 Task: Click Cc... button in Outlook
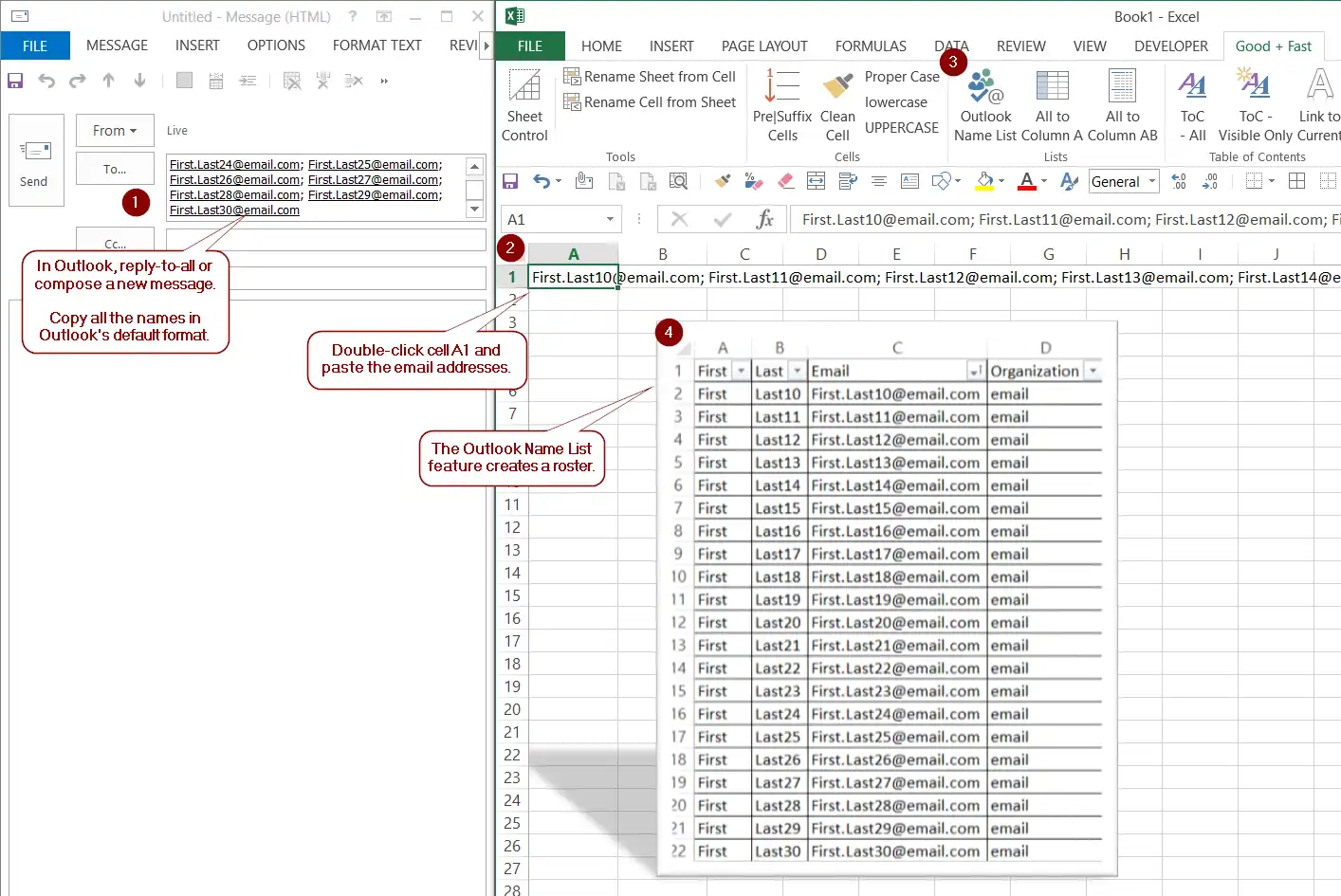(115, 240)
